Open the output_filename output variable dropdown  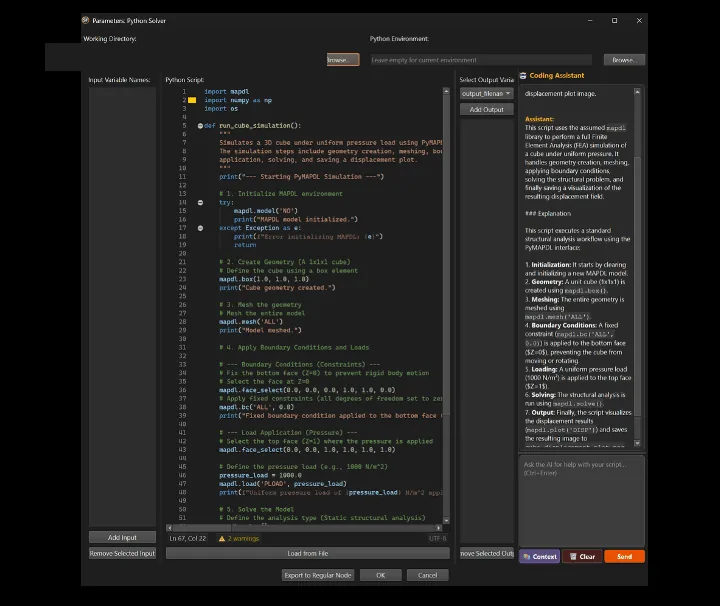[x=486, y=94]
